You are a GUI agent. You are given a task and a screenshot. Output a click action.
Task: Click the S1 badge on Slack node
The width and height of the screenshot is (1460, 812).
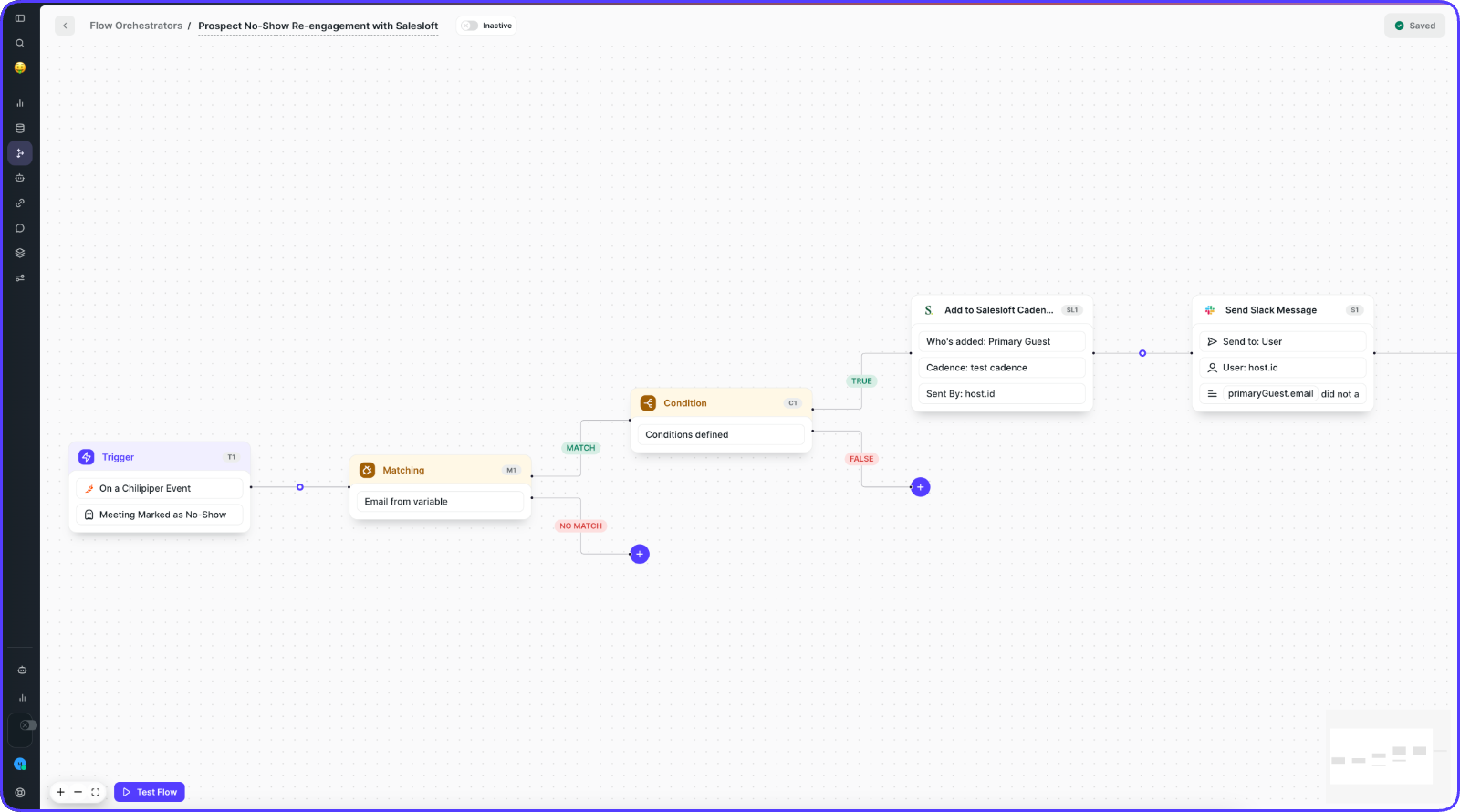tap(1355, 310)
